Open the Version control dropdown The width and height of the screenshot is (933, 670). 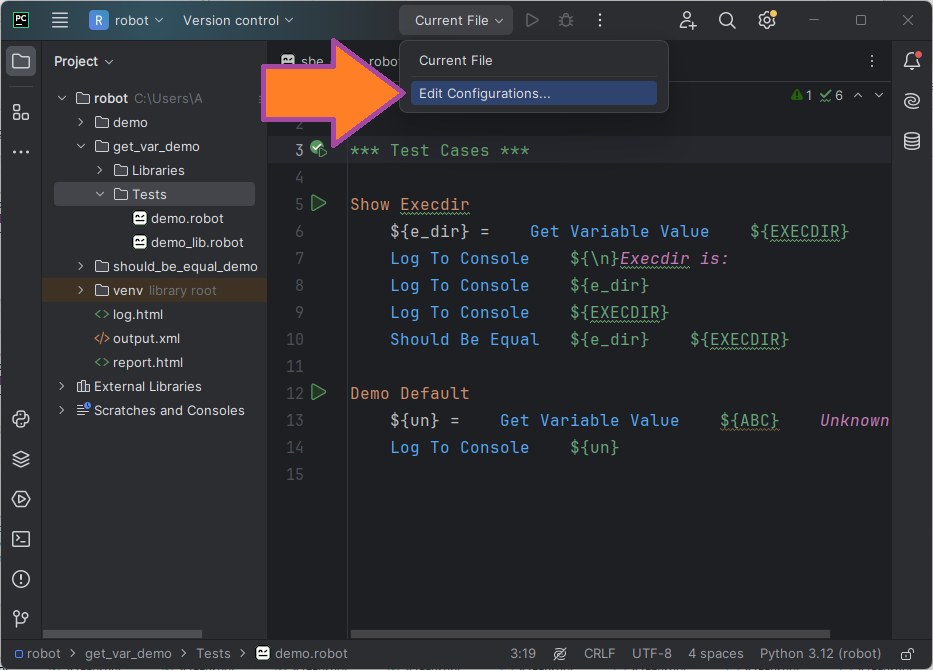pyautogui.click(x=238, y=20)
